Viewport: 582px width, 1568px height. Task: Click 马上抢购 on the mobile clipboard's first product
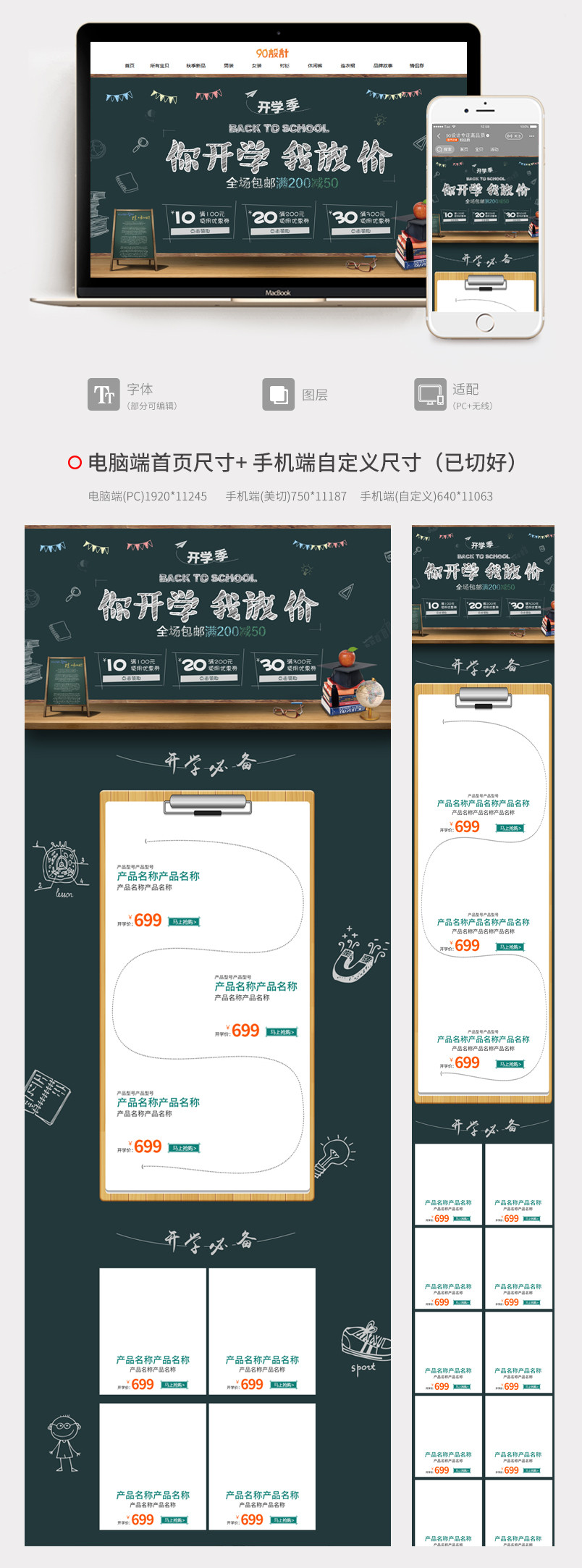click(510, 828)
